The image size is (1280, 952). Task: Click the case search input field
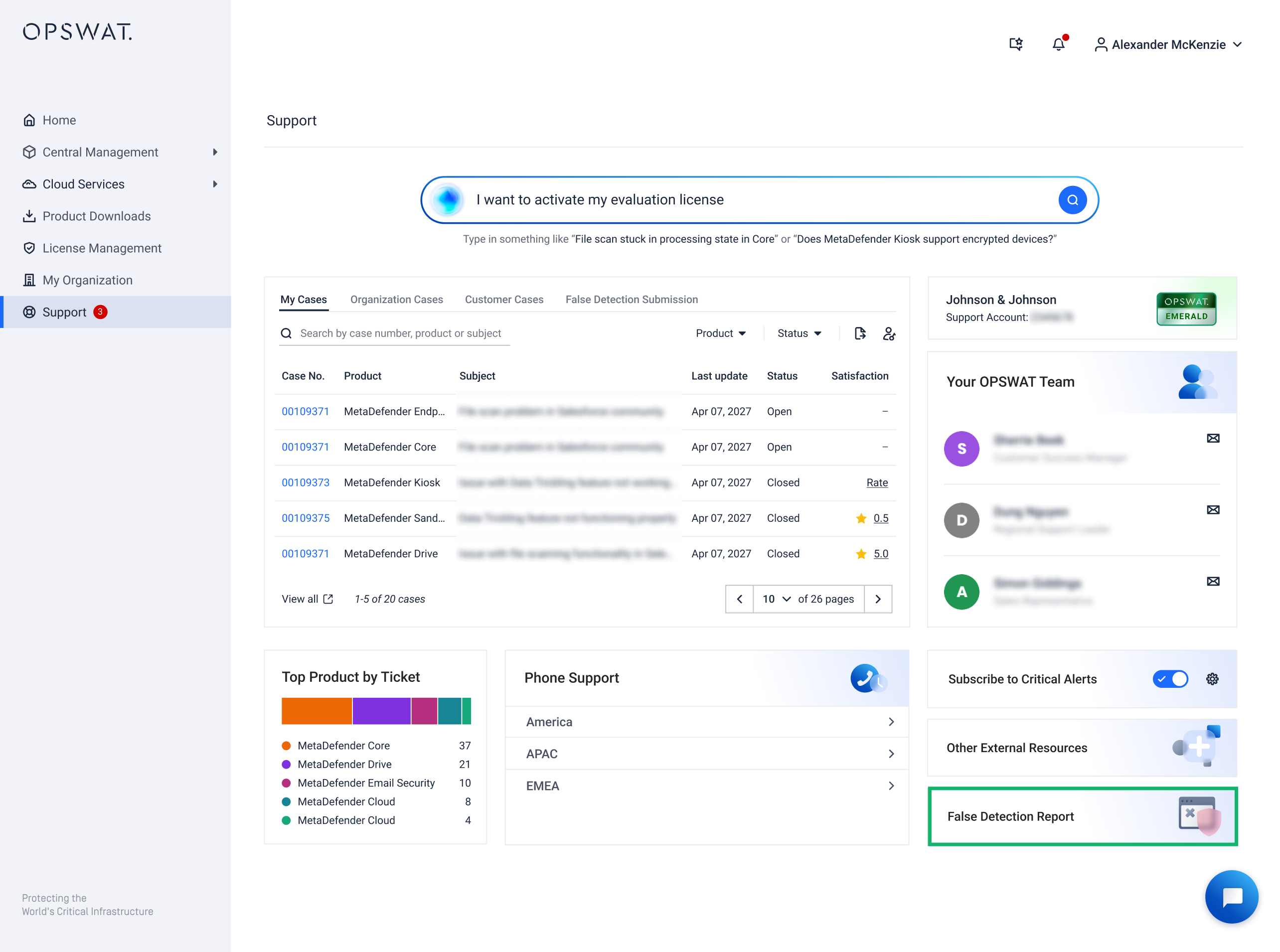[395, 333]
